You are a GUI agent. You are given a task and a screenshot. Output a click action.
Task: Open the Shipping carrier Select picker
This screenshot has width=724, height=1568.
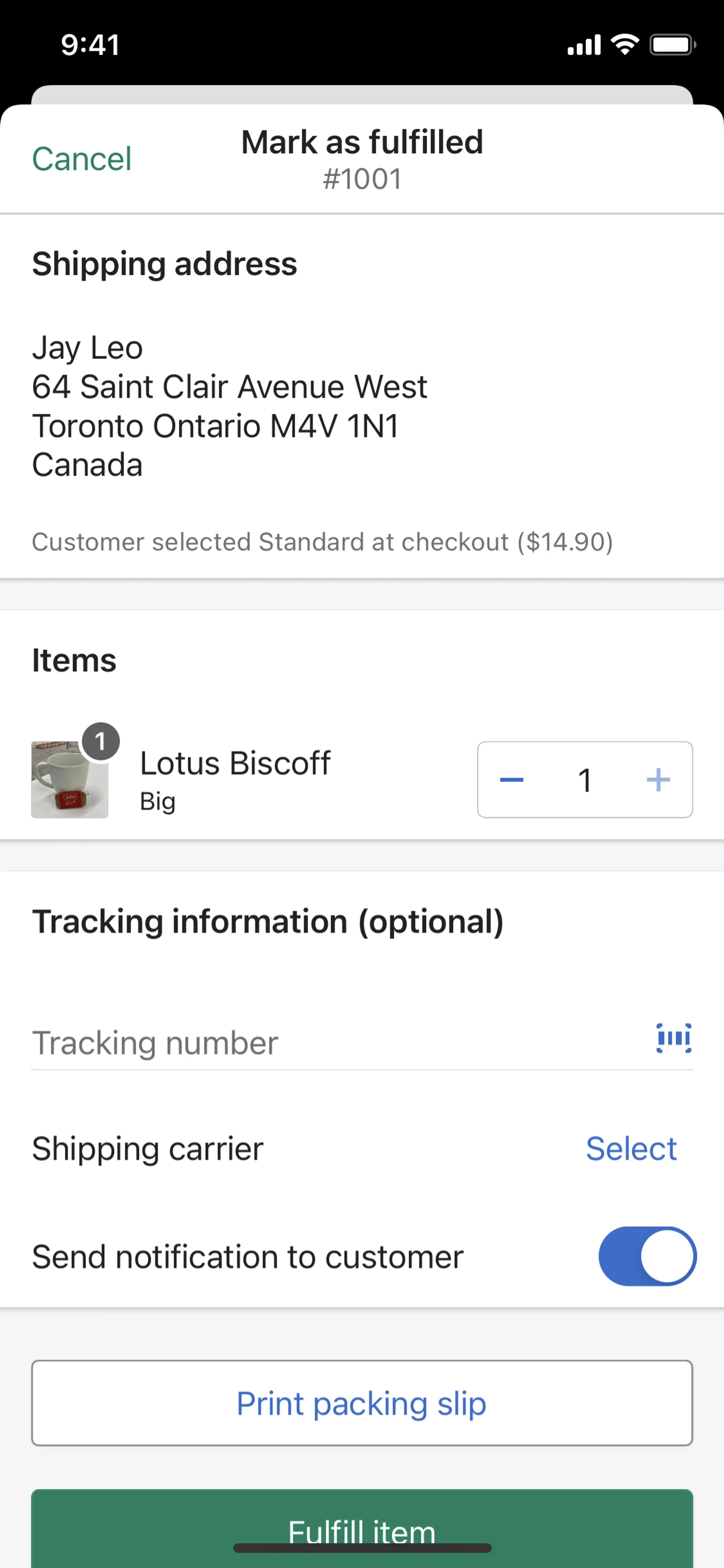pyautogui.click(x=631, y=1149)
